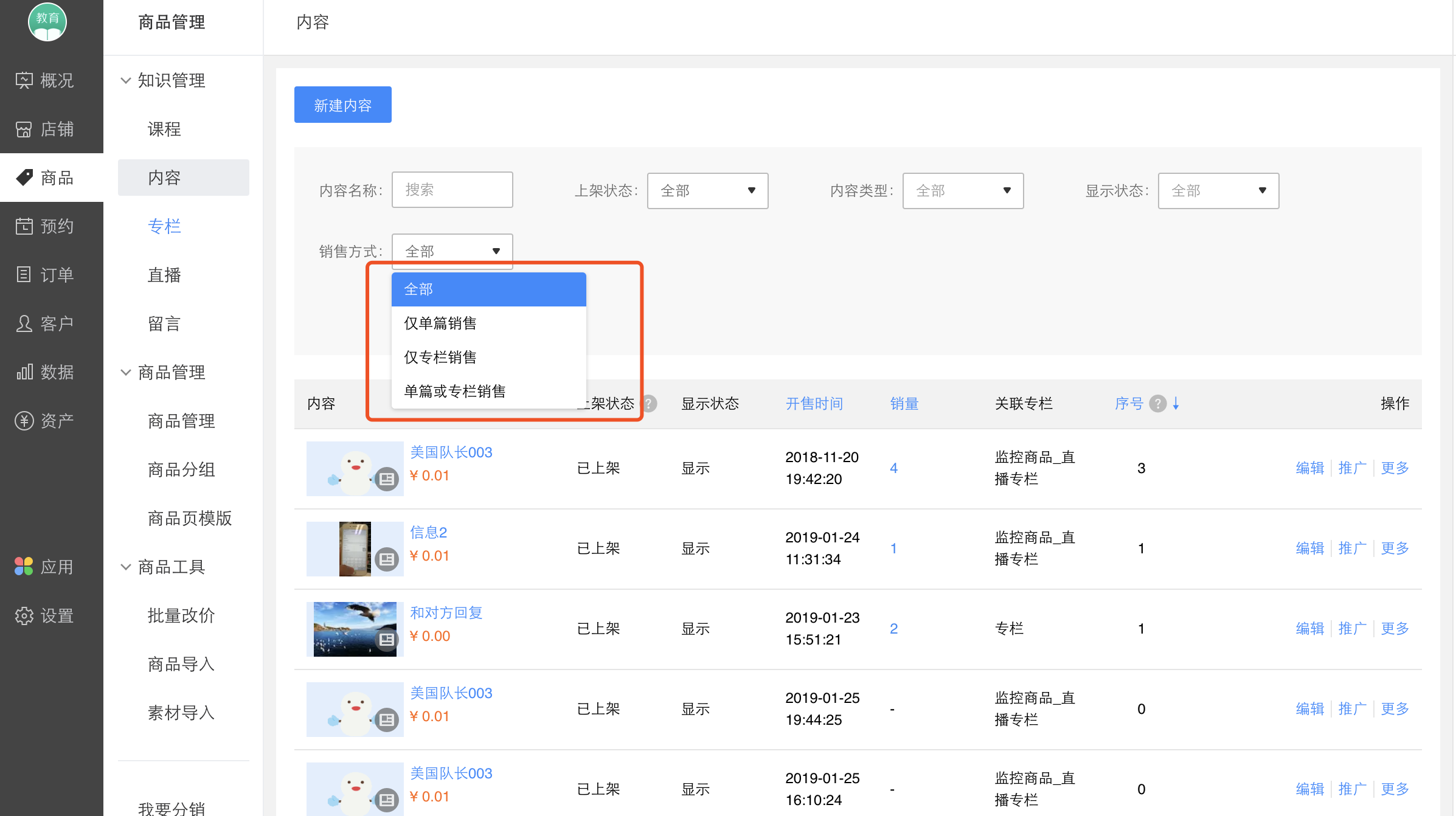The image size is (1456, 816).
Task: Open the 内容类型 dropdown
Action: coord(963,191)
